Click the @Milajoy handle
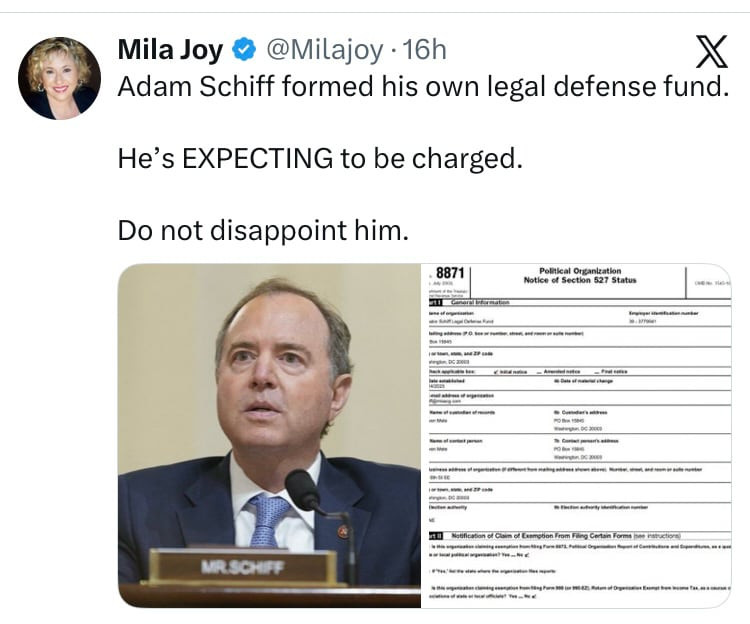The width and height of the screenshot is (750, 624). [318, 49]
